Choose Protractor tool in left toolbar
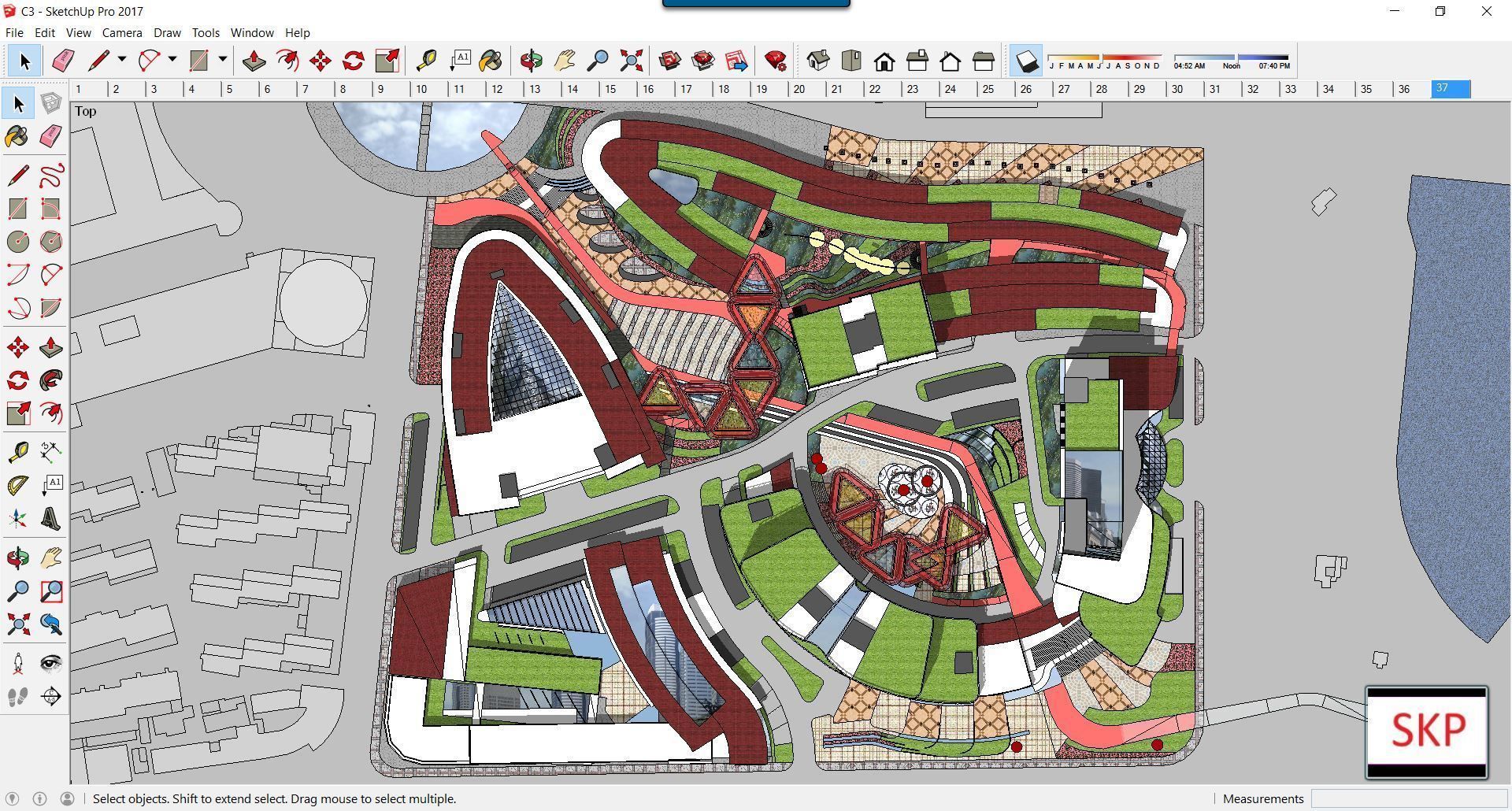The height and width of the screenshot is (811, 1512). [x=17, y=485]
